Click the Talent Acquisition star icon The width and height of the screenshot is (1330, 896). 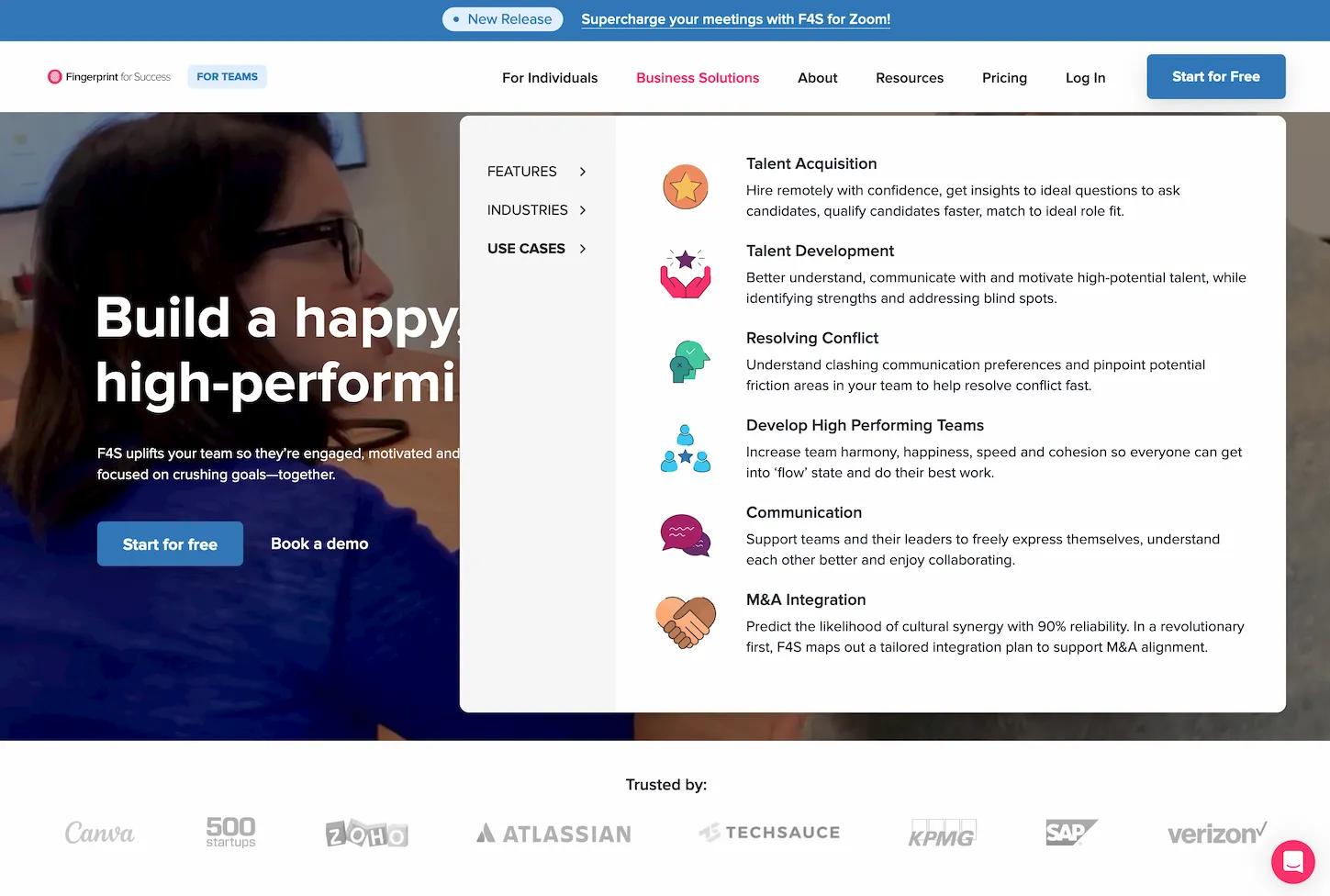685,187
